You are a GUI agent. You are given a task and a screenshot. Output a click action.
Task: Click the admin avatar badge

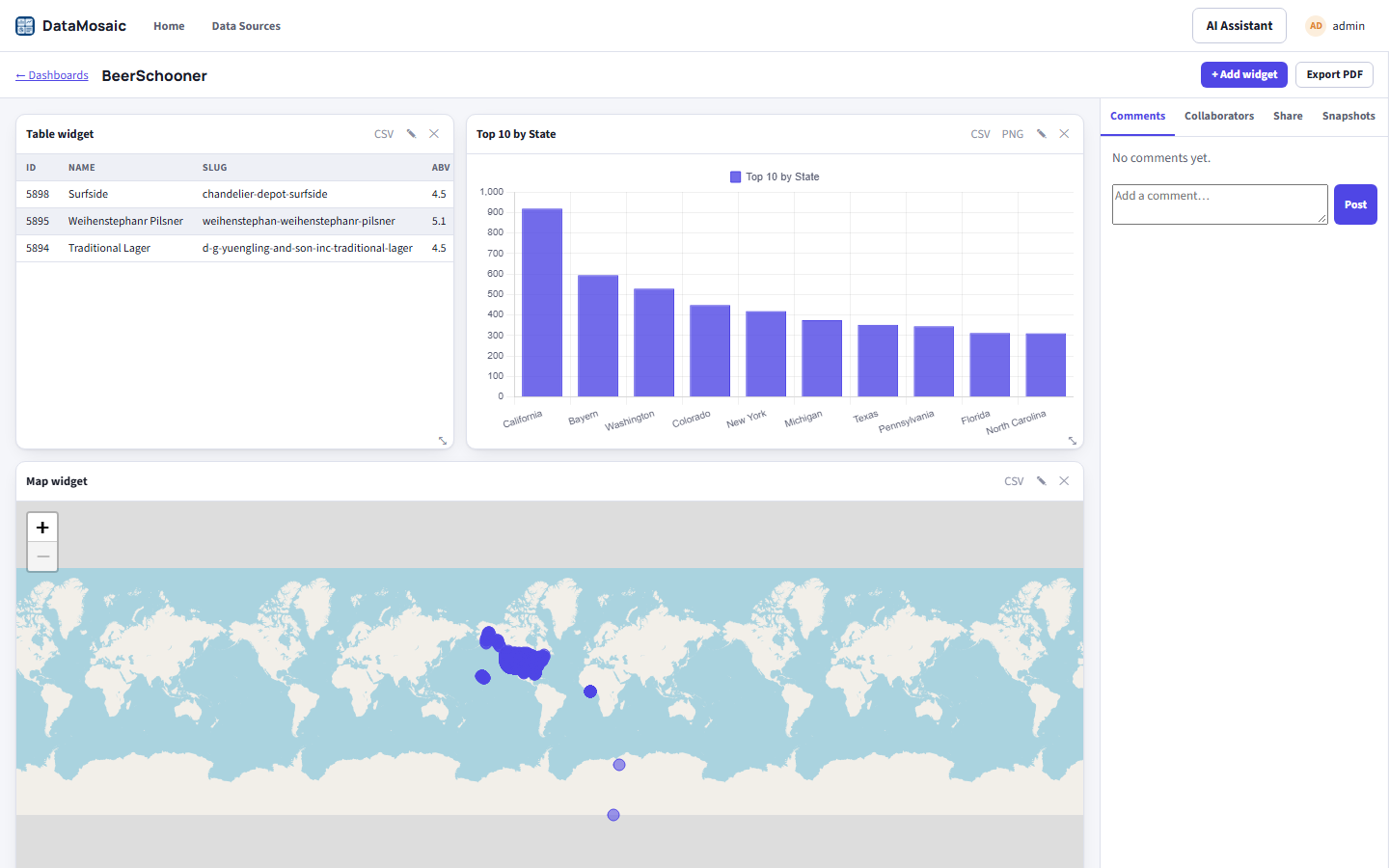point(1316,26)
